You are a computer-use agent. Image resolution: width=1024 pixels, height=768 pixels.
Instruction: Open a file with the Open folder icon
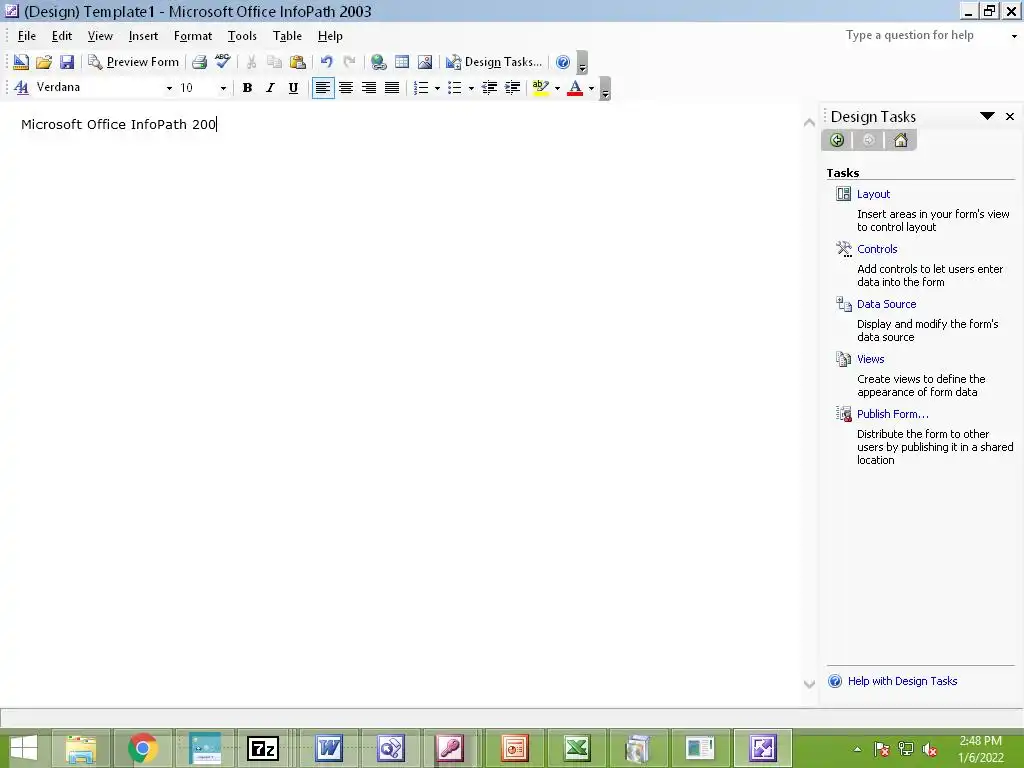coord(44,62)
